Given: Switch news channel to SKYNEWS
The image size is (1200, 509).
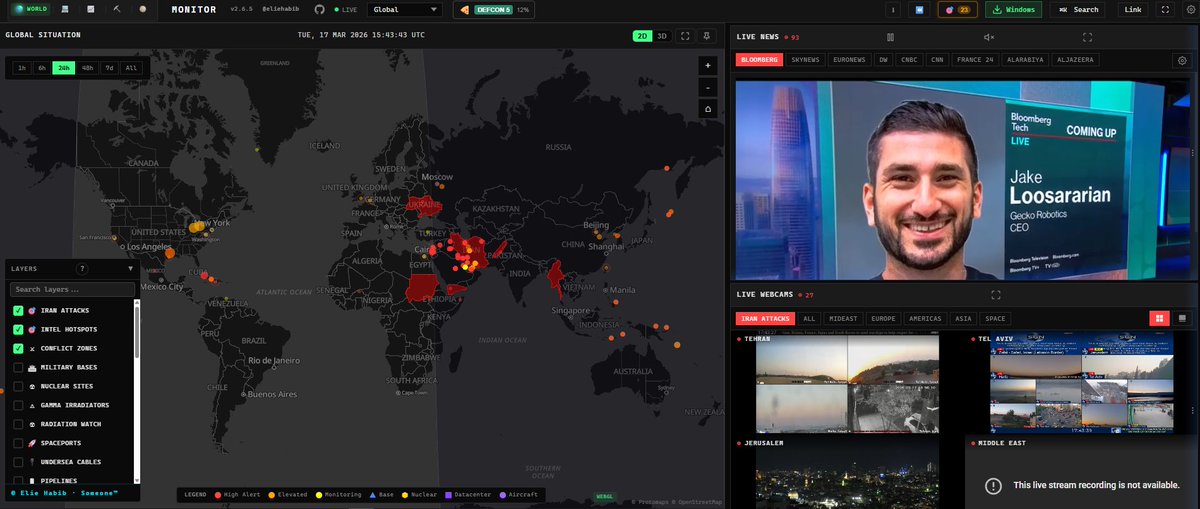Looking at the screenshot, I should click(805, 60).
